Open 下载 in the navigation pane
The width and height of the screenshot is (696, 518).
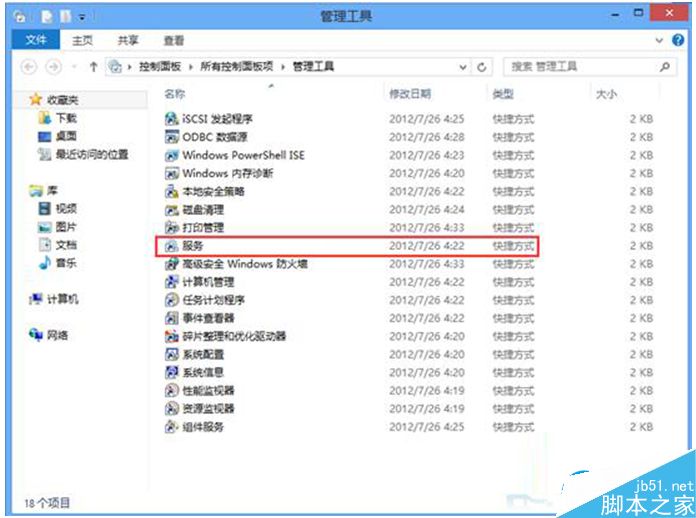[x=67, y=118]
